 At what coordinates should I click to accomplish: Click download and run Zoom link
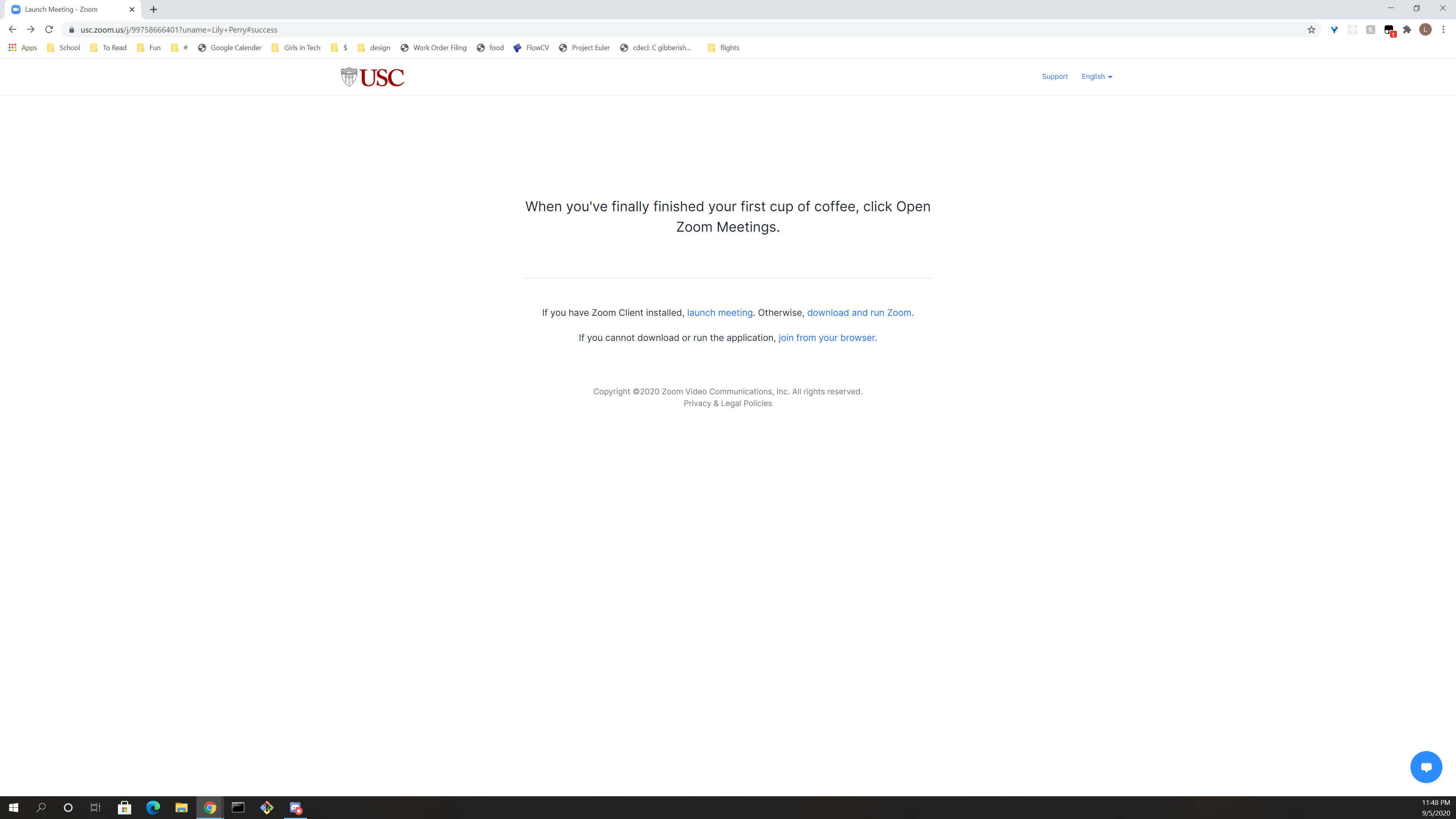860,313
